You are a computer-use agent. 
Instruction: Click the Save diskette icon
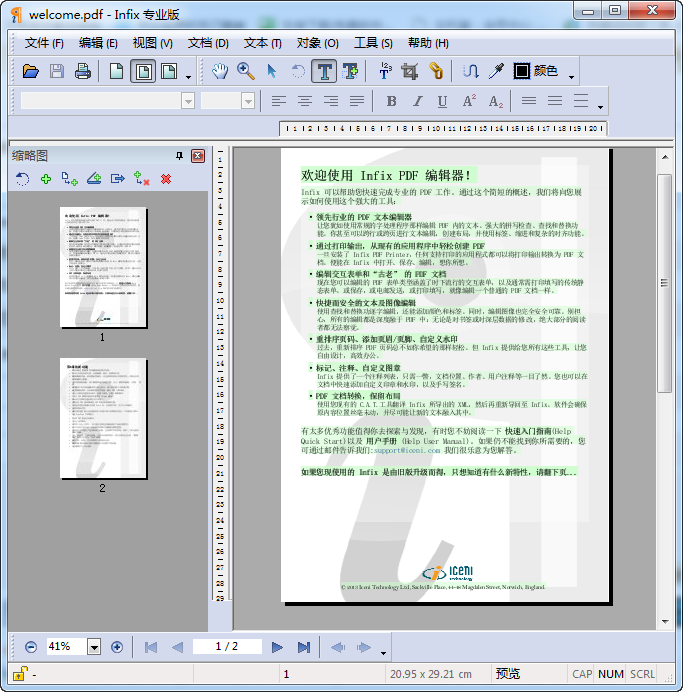click(56, 71)
